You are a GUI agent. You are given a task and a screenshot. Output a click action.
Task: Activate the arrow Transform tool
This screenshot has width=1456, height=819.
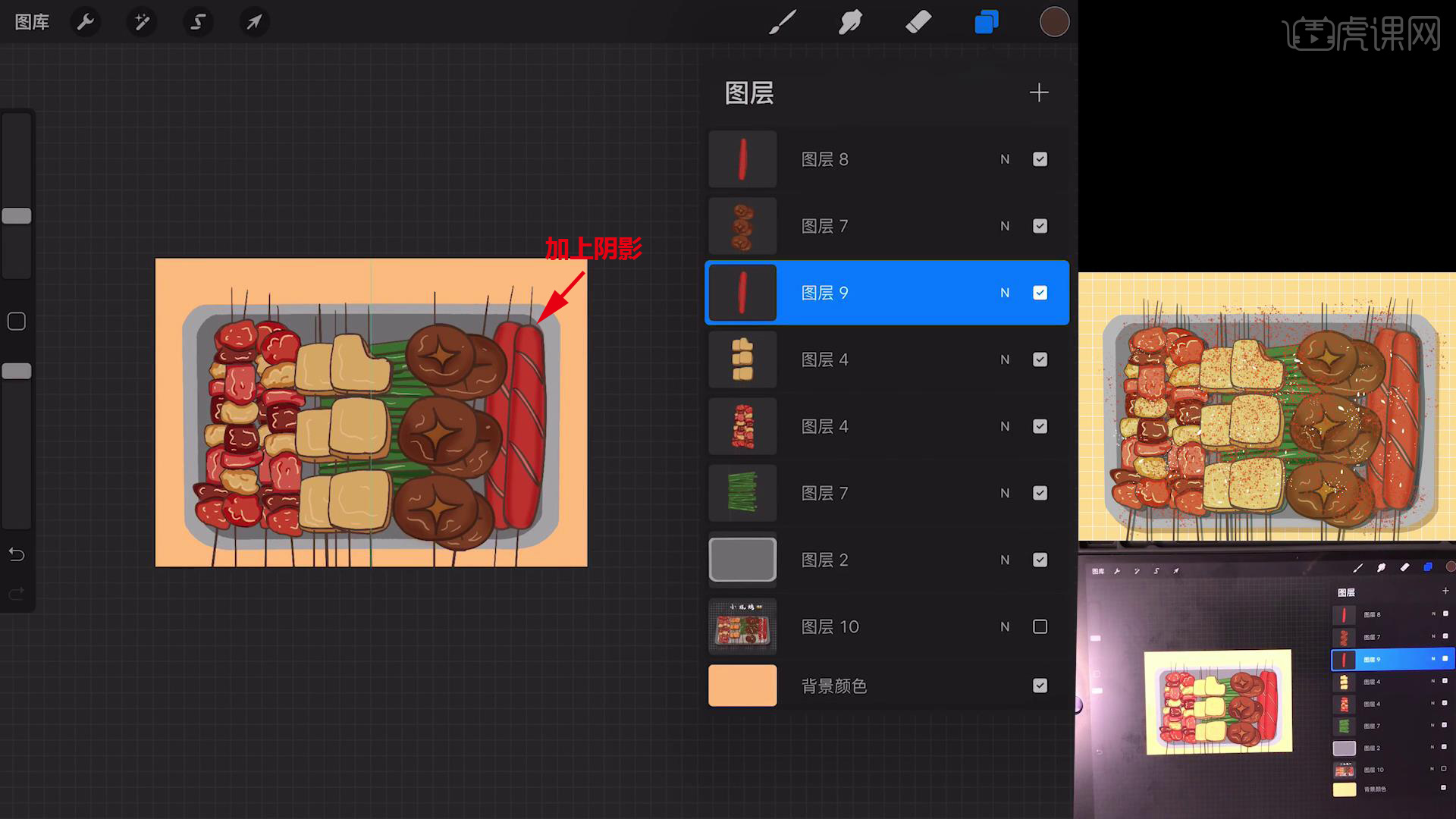point(254,22)
